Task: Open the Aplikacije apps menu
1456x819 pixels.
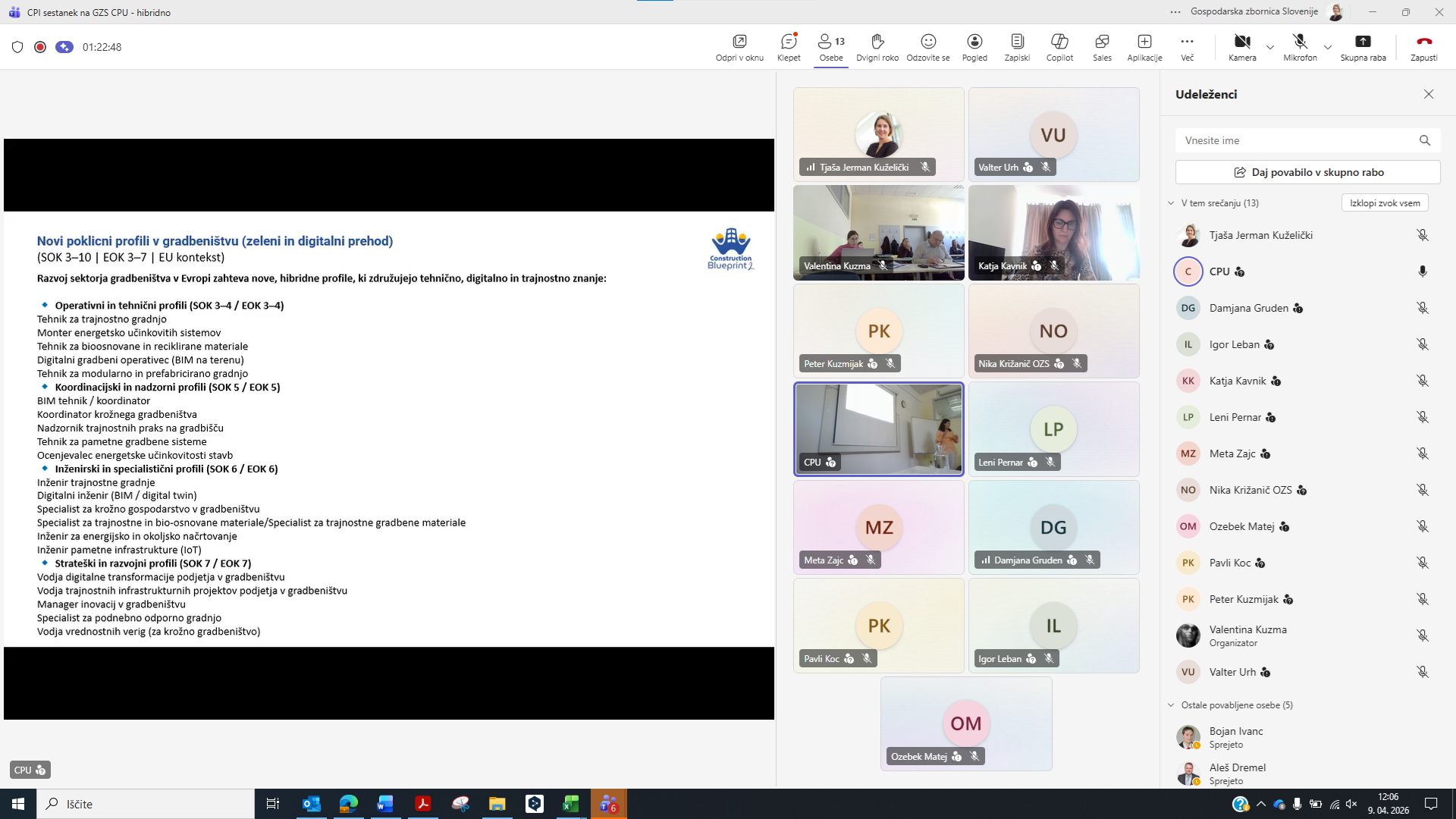Action: pyautogui.click(x=1144, y=47)
